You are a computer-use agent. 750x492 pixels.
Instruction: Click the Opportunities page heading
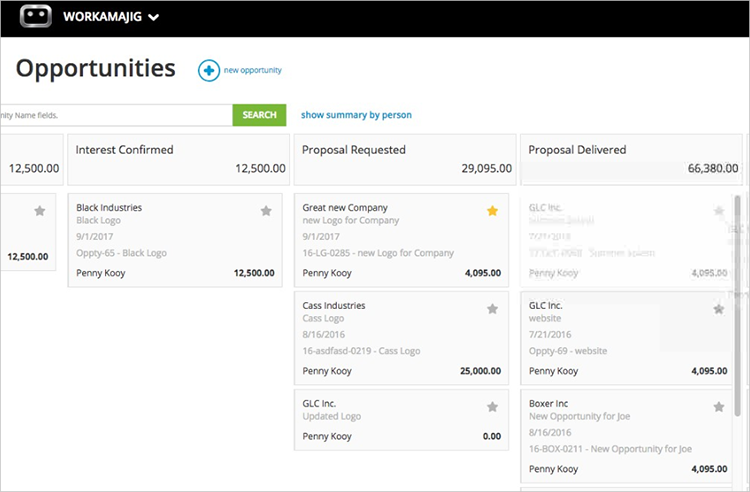(x=96, y=68)
